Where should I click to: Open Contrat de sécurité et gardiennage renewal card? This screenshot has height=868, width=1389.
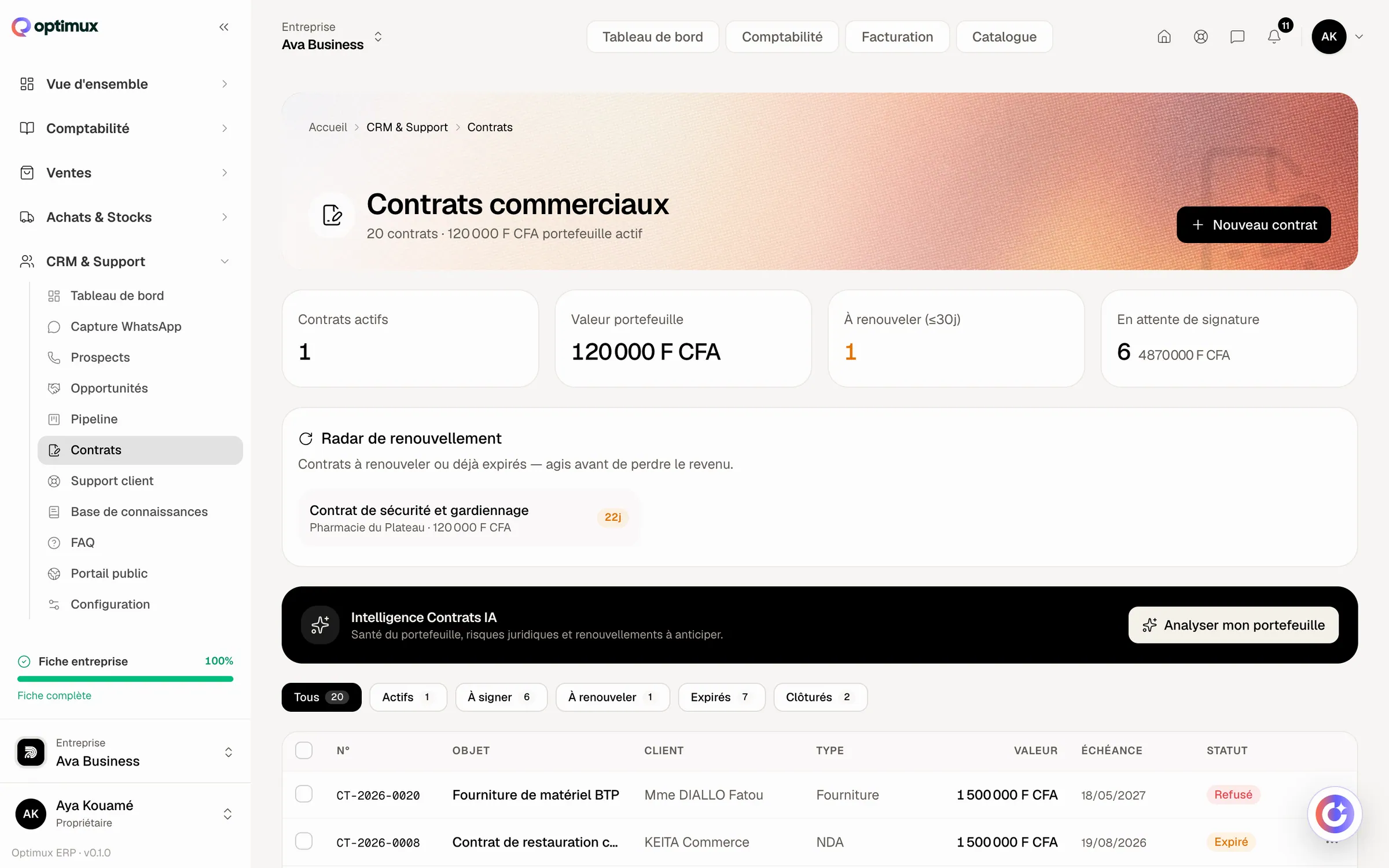(x=469, y=518)
